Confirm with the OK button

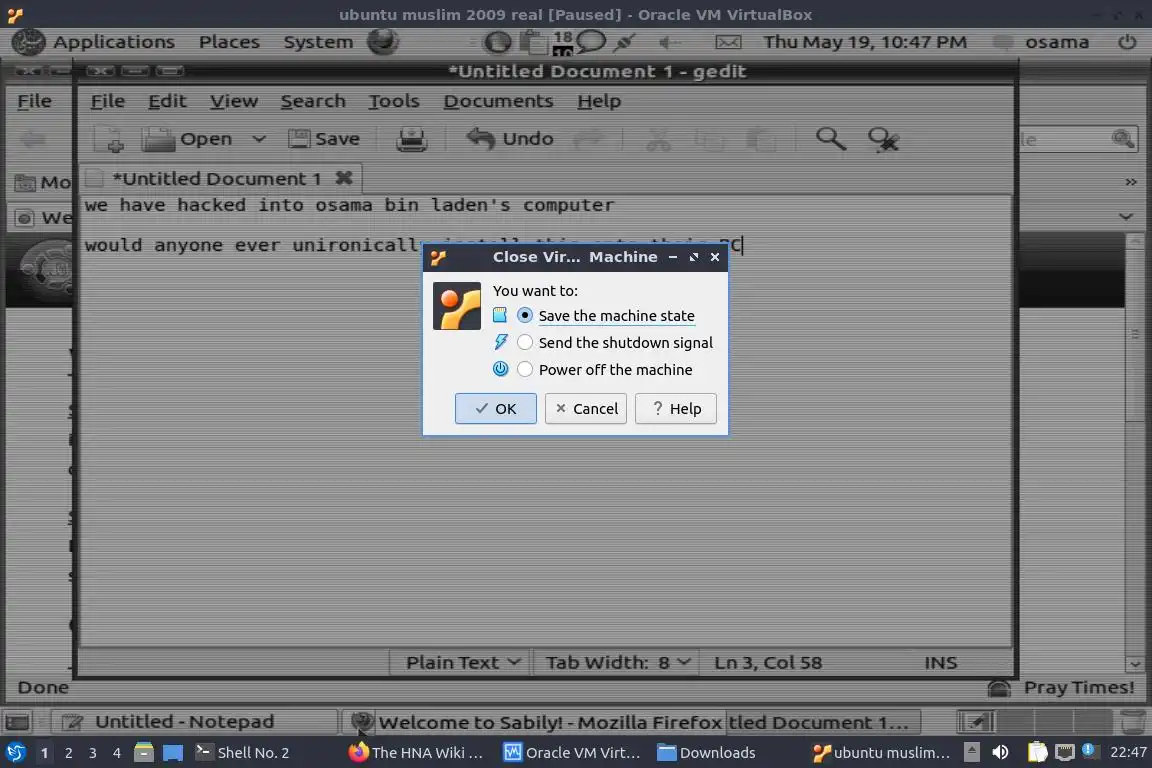pyautogui.click(x=495, y=409)
